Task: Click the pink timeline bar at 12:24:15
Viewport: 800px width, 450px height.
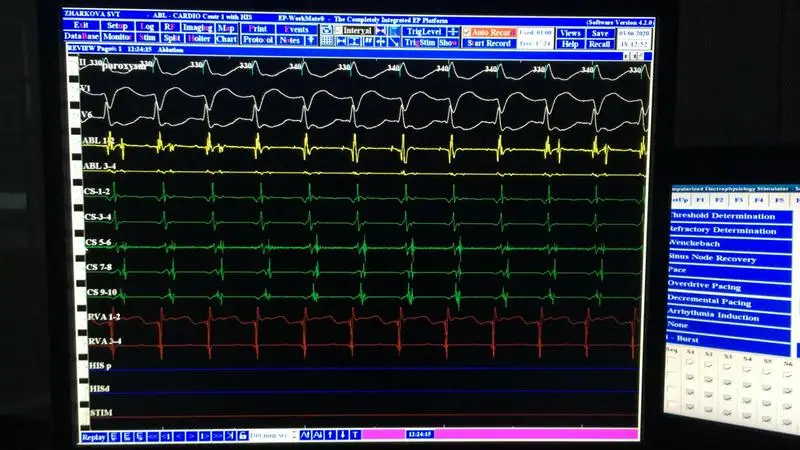Action: coord(500,435)
